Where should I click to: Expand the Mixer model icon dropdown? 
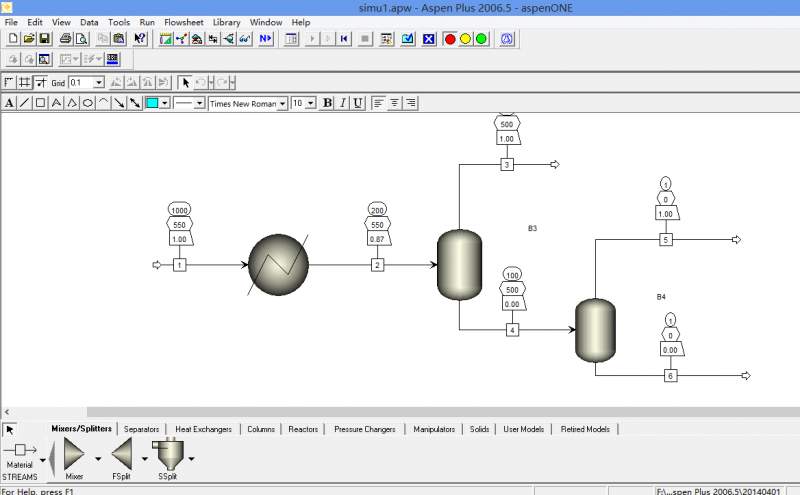[x=97, y=459]
